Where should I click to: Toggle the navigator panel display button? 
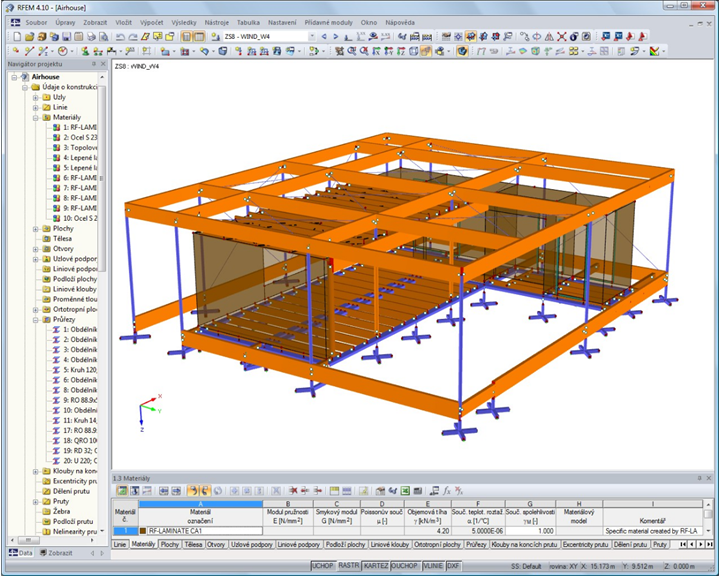pos(186,36)
